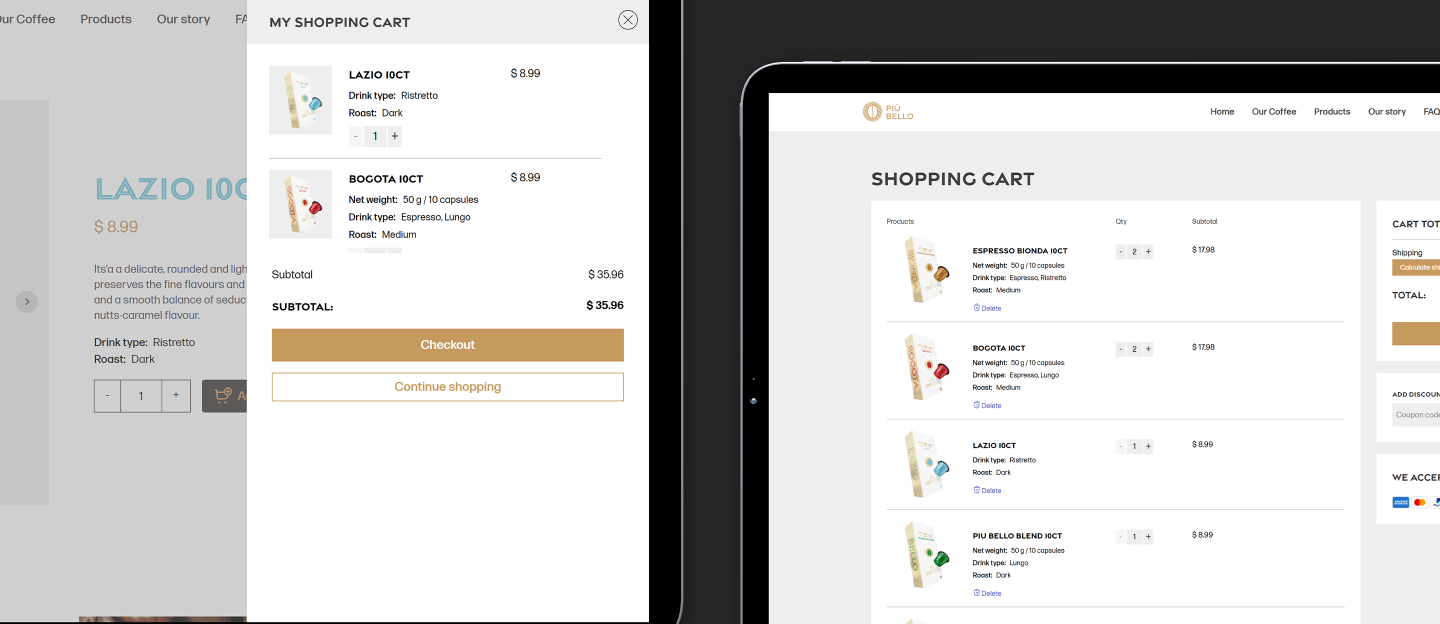The width and height of the screenshot is (1440, 624).
Task: Click the Coupon code field on tablet
Action: pyautogui.click(x=1417, y=415)
